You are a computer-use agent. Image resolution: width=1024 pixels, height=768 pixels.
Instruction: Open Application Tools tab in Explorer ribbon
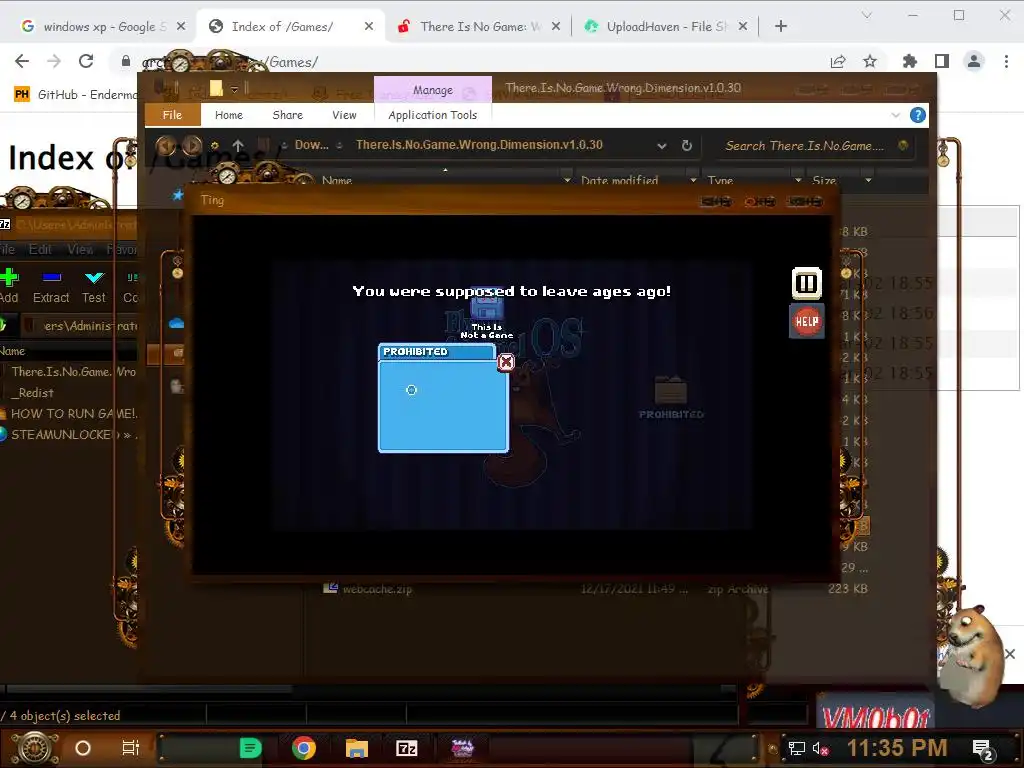pos(432,115)
